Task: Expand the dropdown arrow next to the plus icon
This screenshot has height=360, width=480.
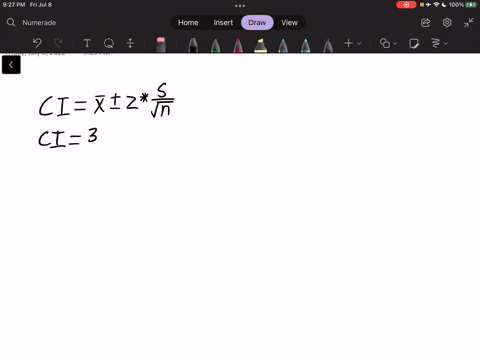Action: [x=359, y=43]
